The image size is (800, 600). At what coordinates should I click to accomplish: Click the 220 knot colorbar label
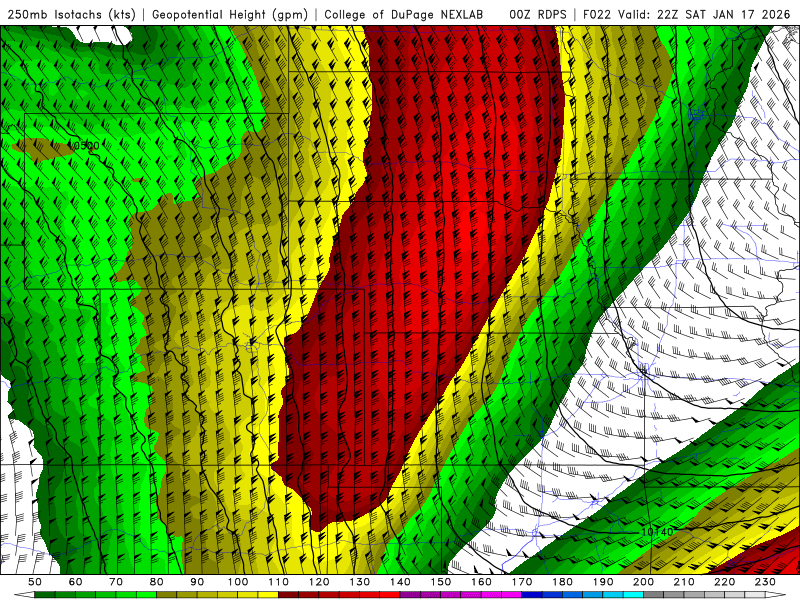724,582
